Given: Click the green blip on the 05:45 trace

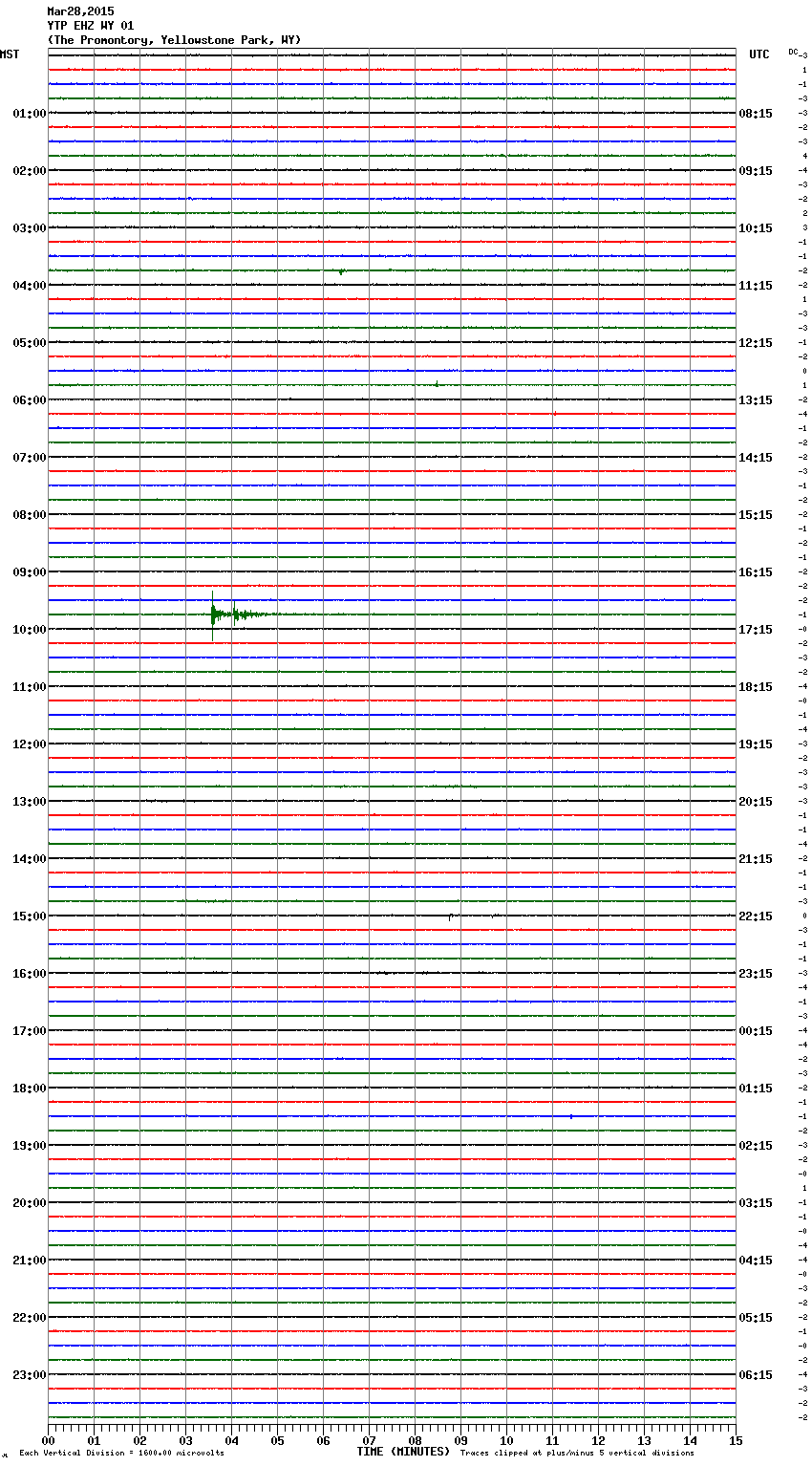Looking at the screenshot, I should click(x=437, y=384).
